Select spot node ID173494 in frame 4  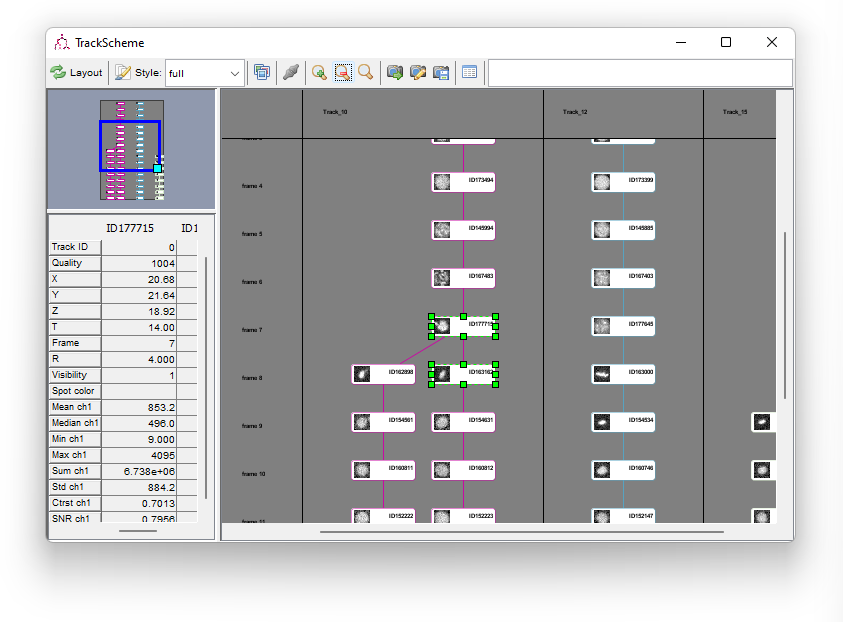[x=463, y=182]
